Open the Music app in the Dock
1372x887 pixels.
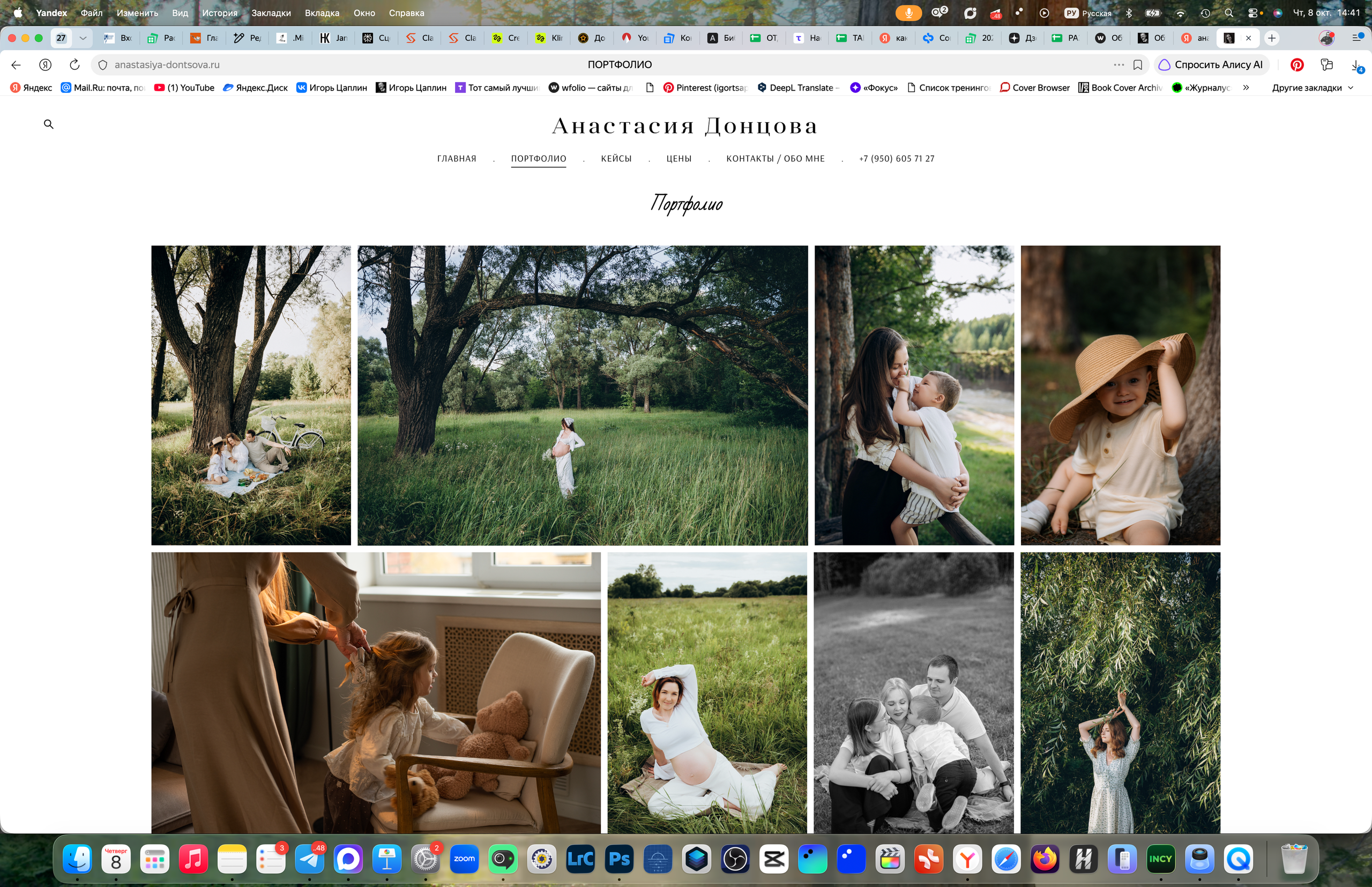pyautogui.click(x=193, y=859)
